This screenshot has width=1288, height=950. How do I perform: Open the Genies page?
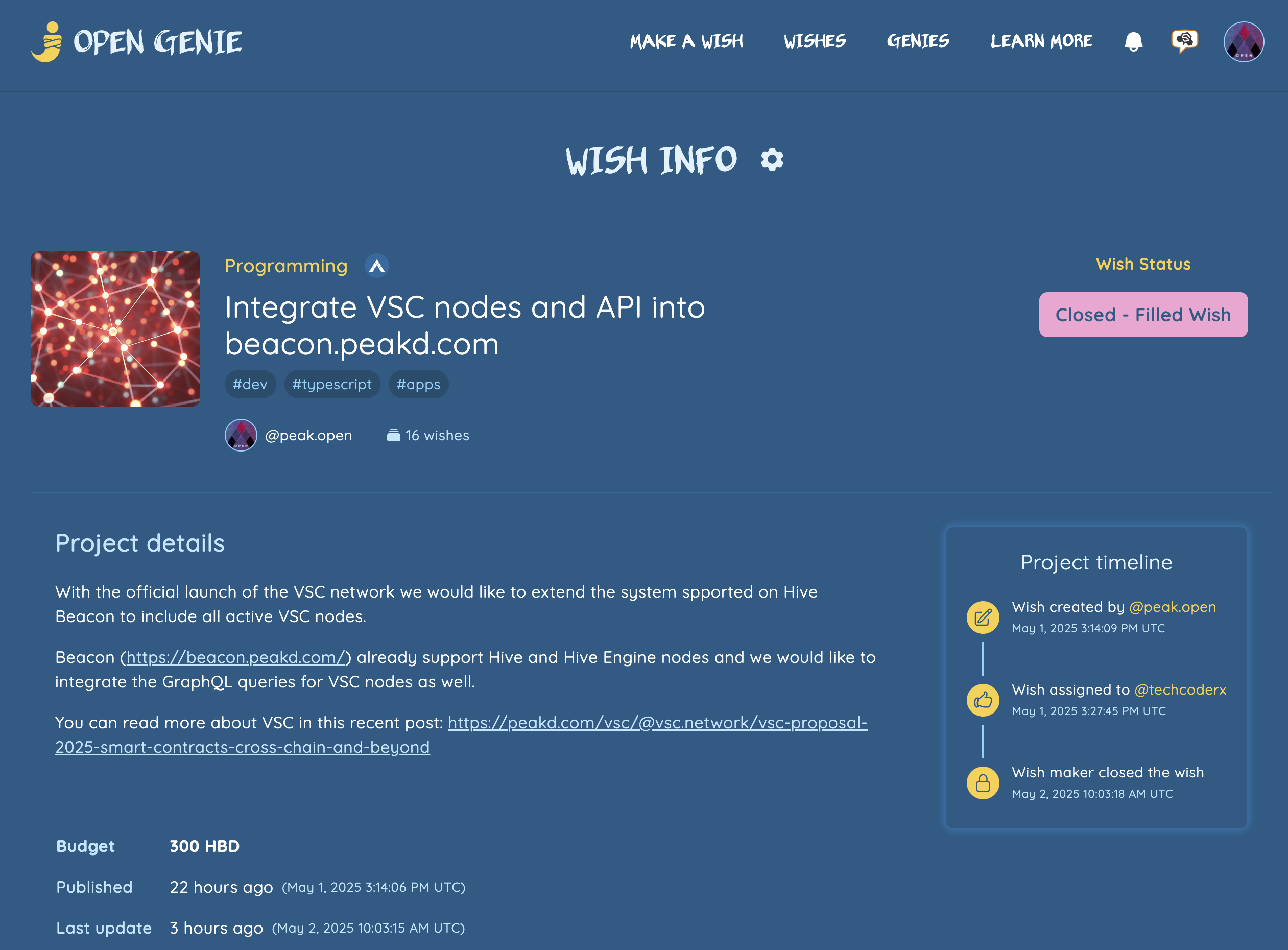(x=918, y=41)
